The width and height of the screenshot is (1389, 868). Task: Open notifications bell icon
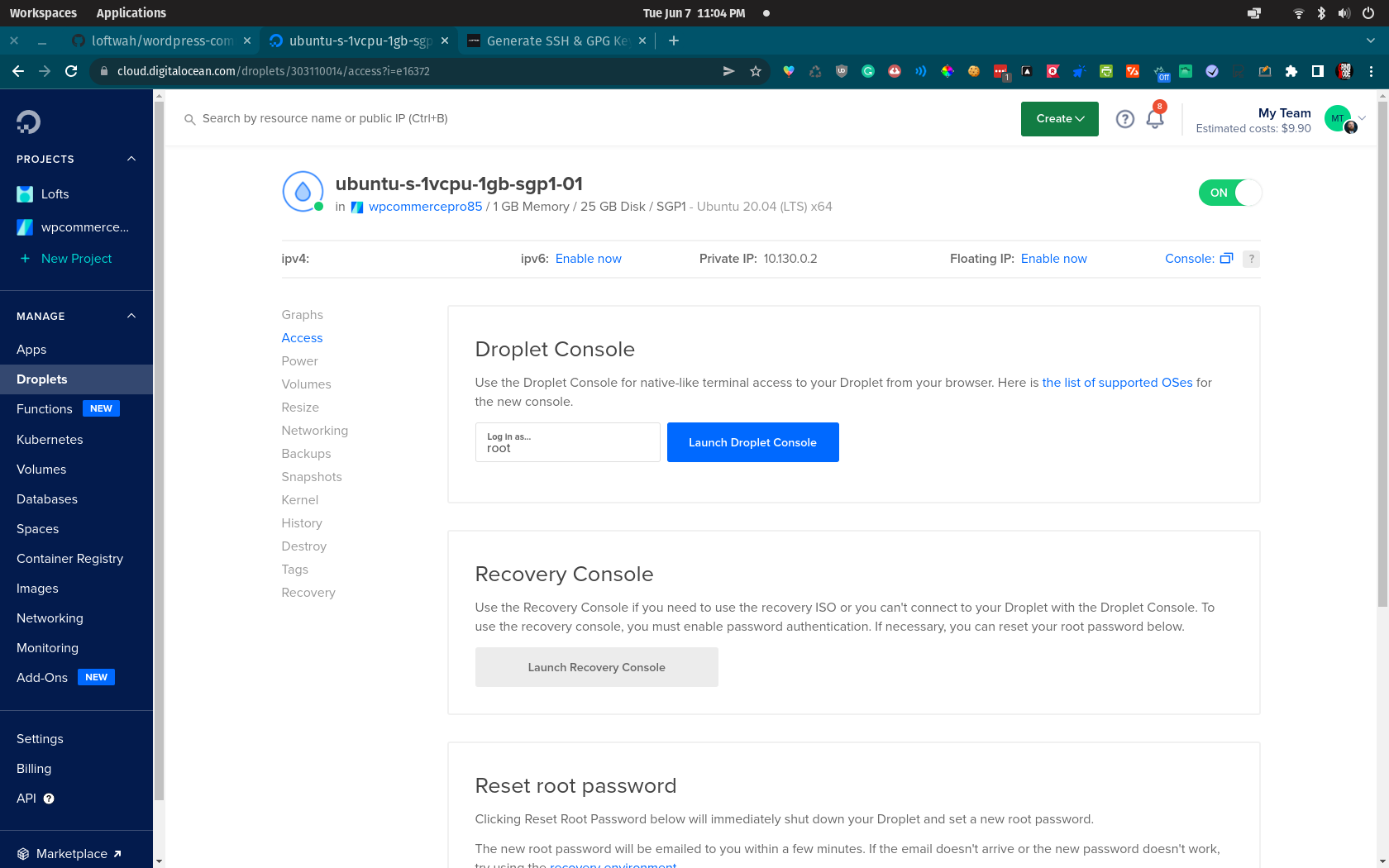[x=1155, y=119]
